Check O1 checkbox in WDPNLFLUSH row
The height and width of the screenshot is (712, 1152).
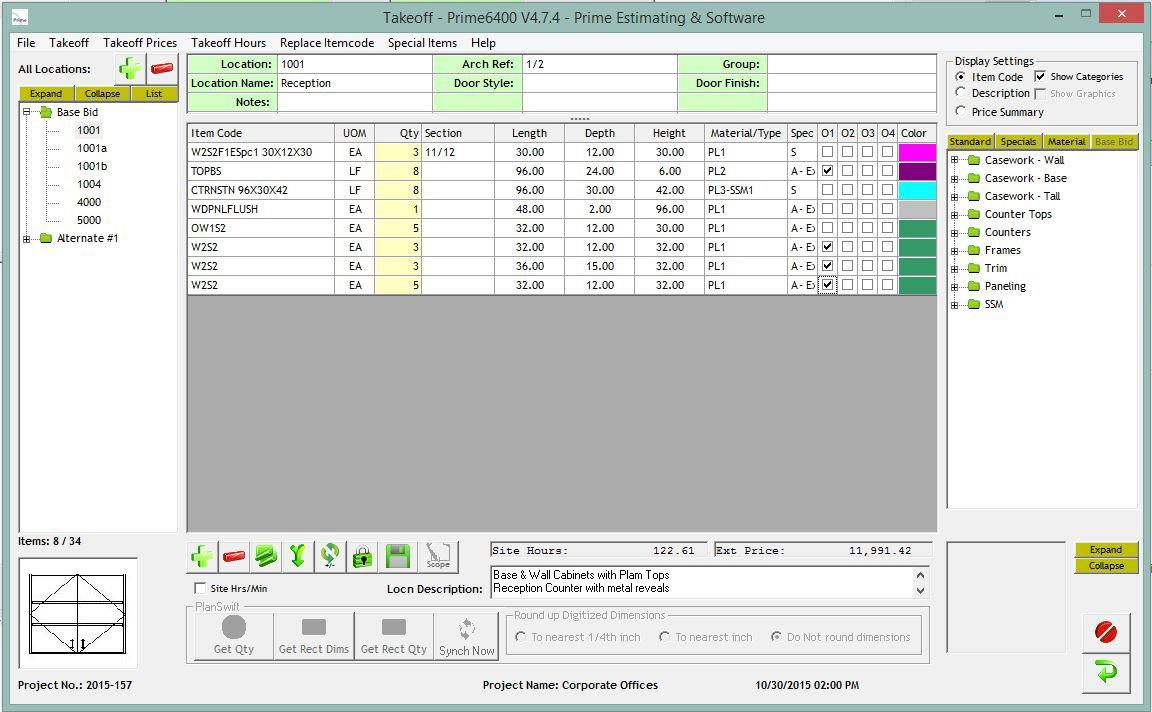(827, 209)
